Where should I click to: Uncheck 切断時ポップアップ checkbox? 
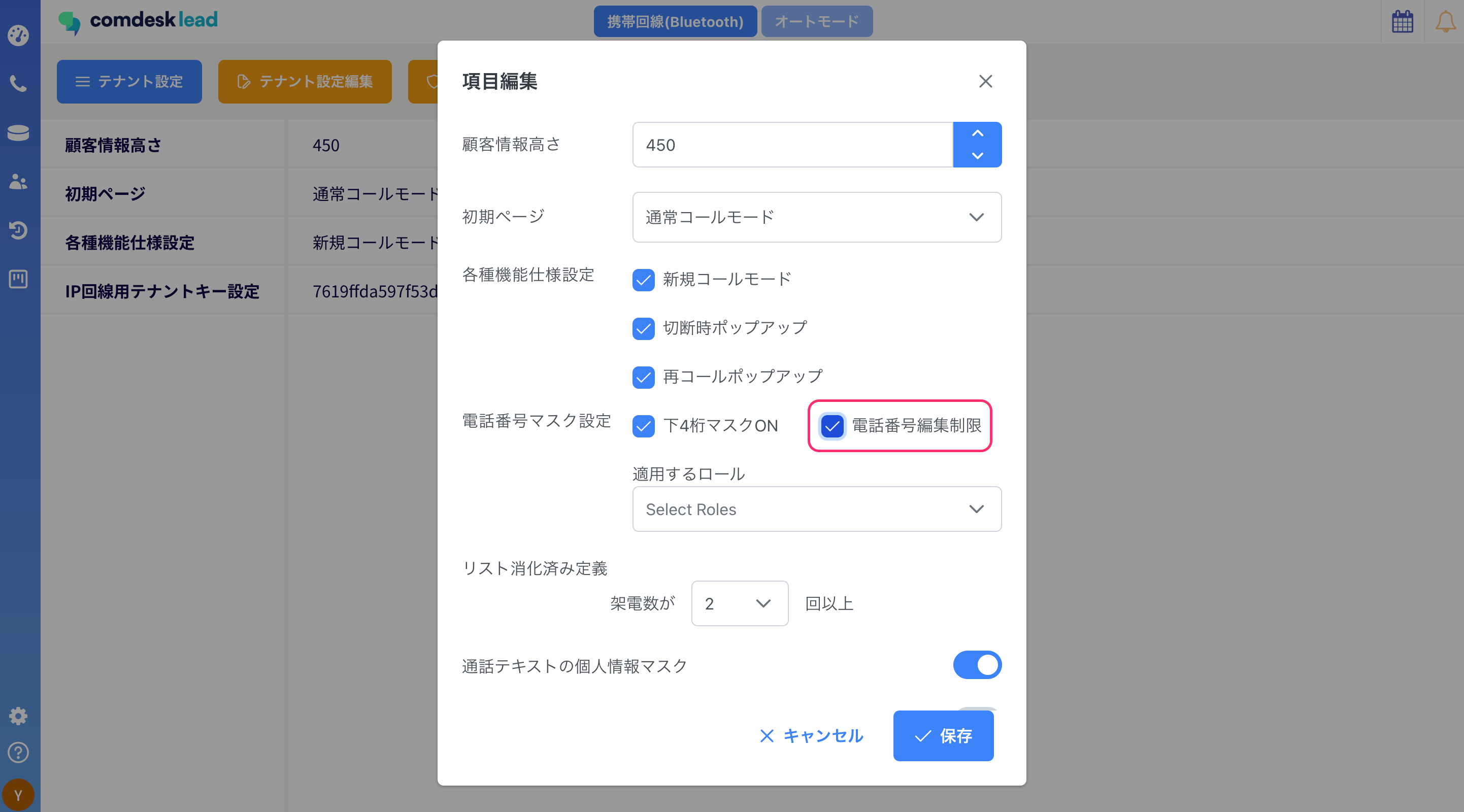(x=643, y=328)
